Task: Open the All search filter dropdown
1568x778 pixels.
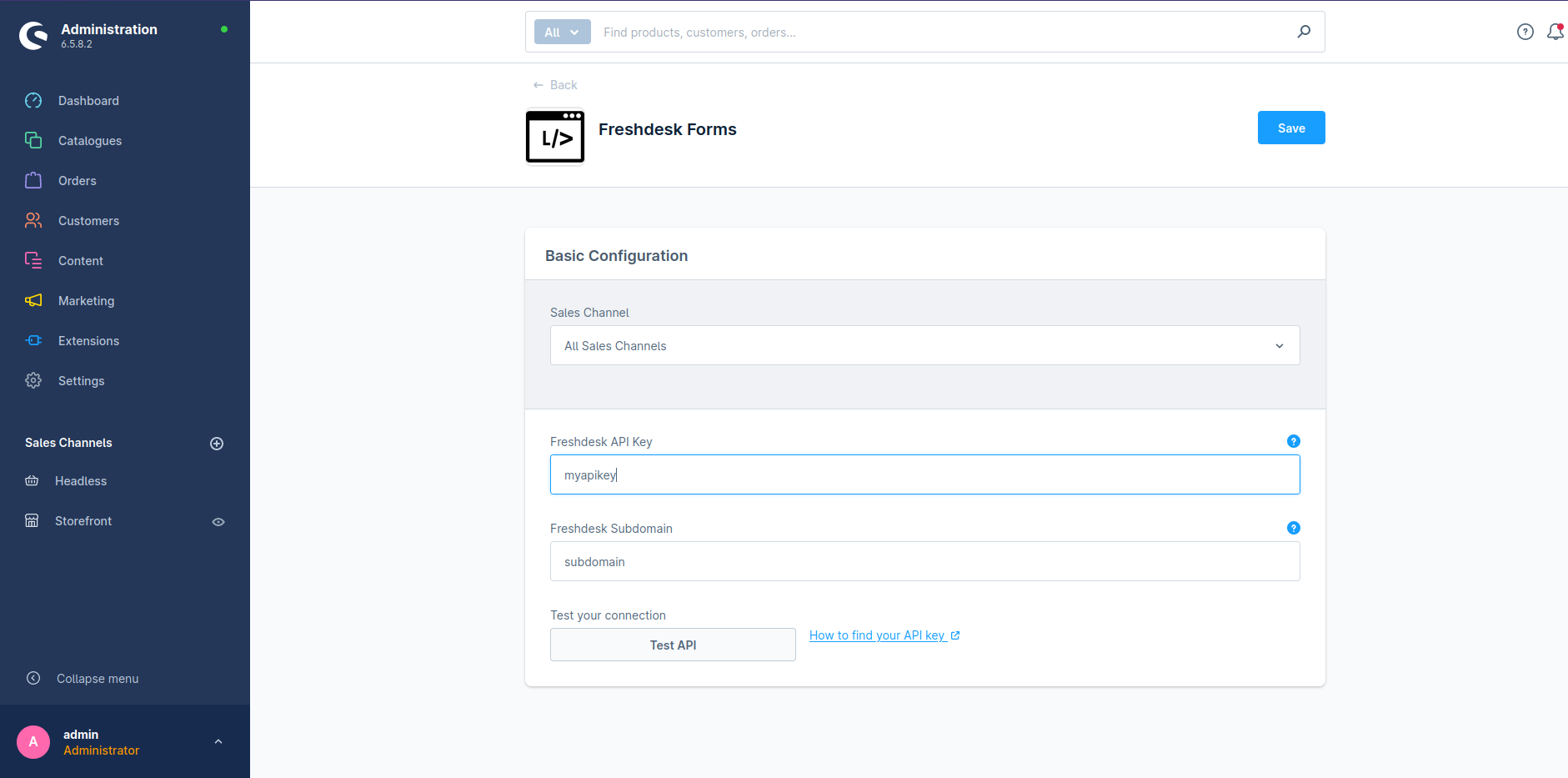Action: tap(563, 32)
